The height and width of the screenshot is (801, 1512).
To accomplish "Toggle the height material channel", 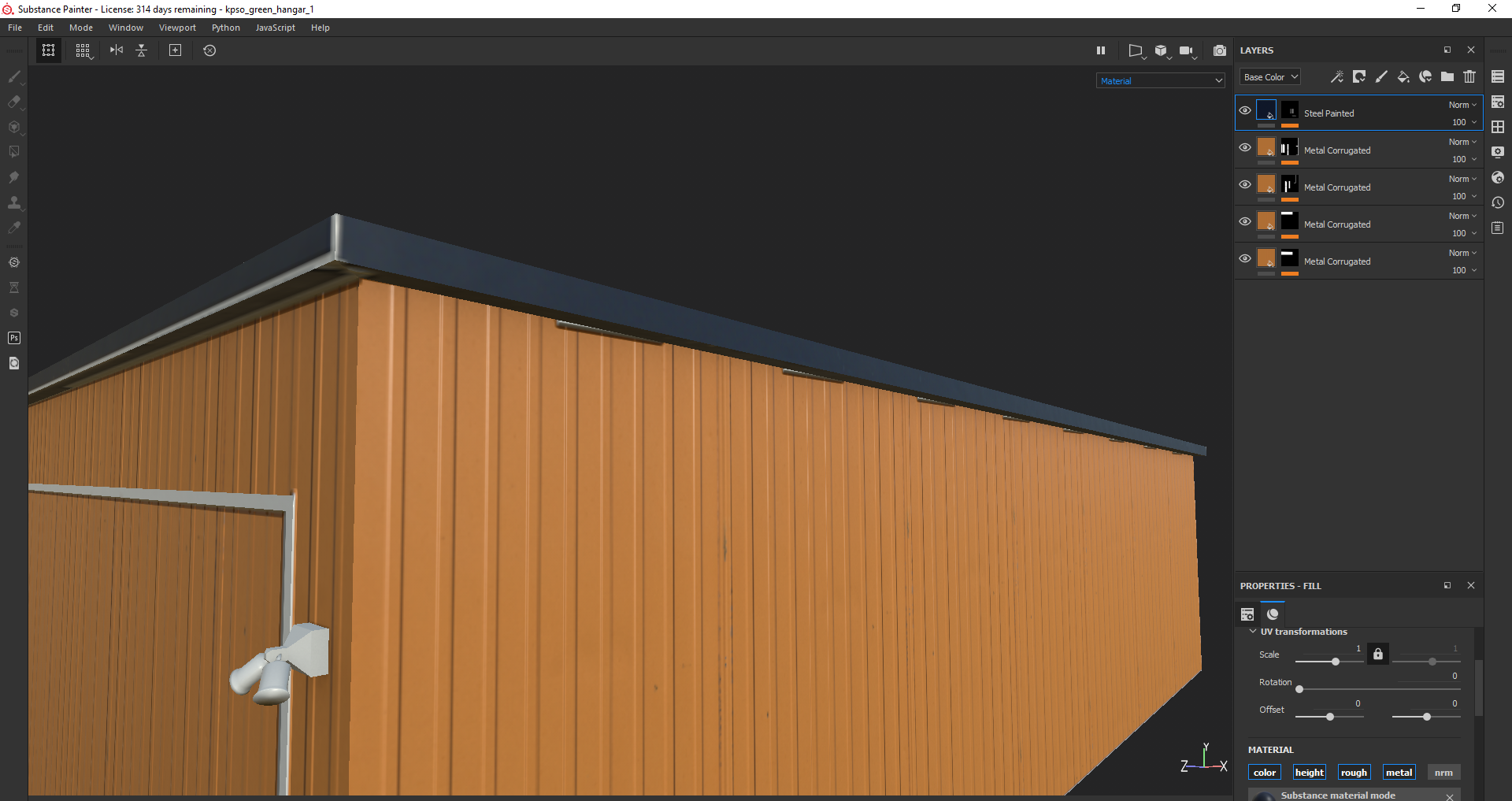I will [1309, 773].
